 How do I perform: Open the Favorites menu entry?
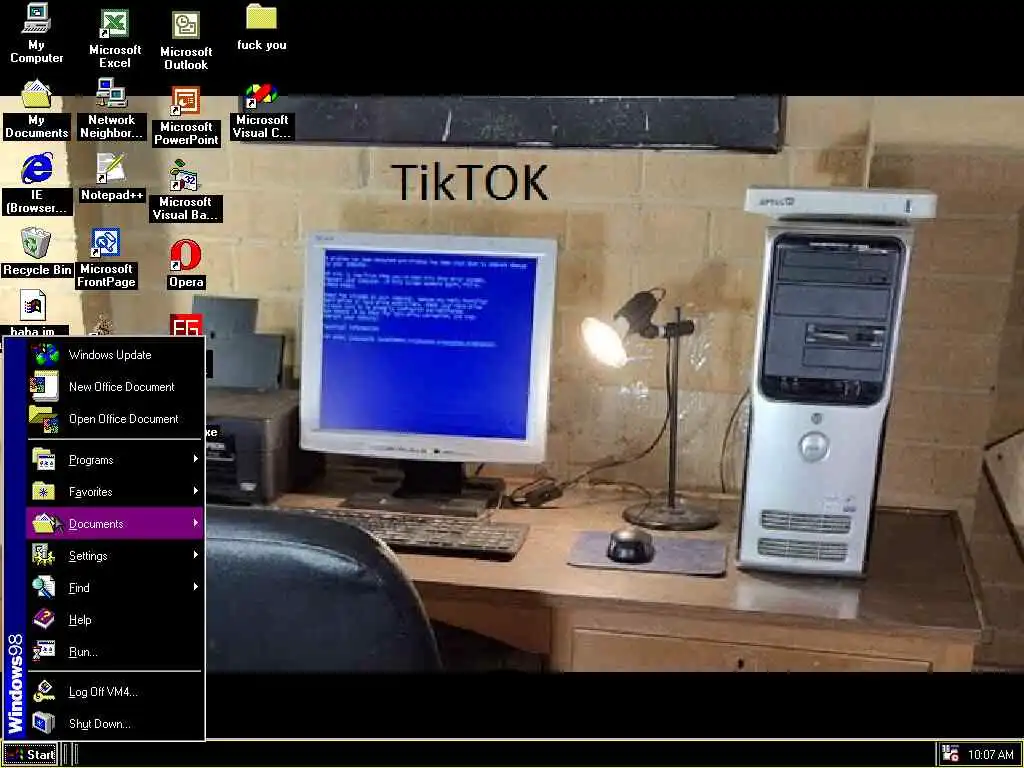(115, 492)
